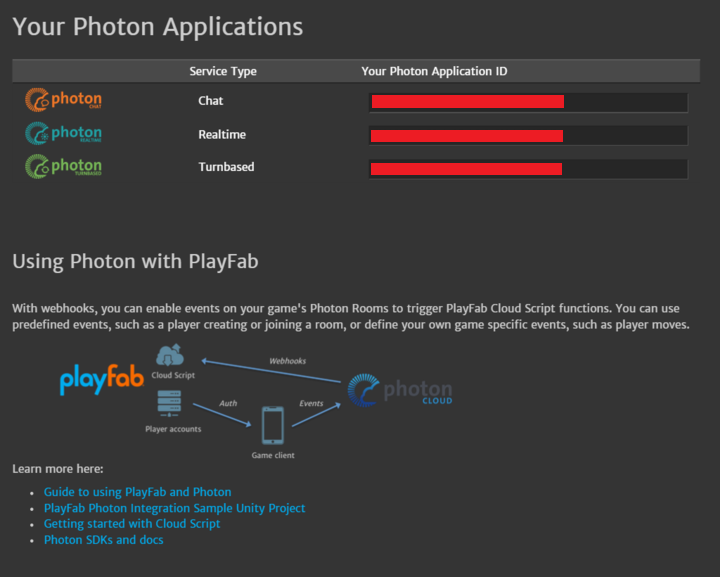The width and height of the screenshot is (720, 577).
Task: Click the Photon Cloud logo in diagram
Action: [400, 391]
